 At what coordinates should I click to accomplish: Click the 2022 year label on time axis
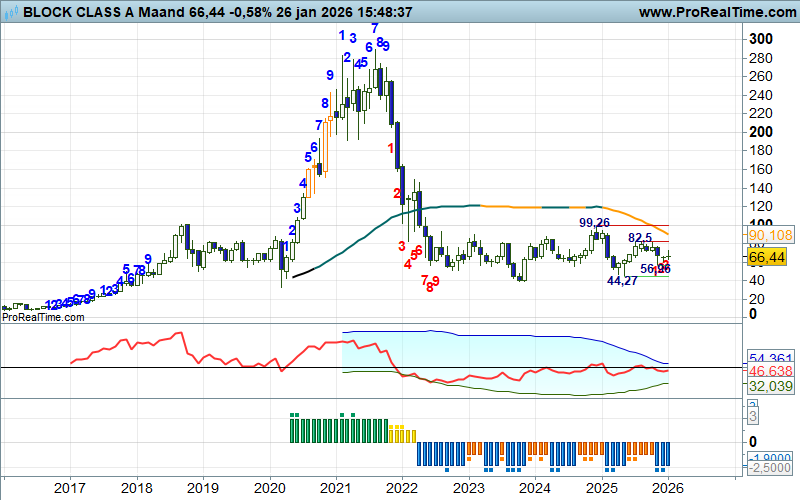click(x=401, y=488)
